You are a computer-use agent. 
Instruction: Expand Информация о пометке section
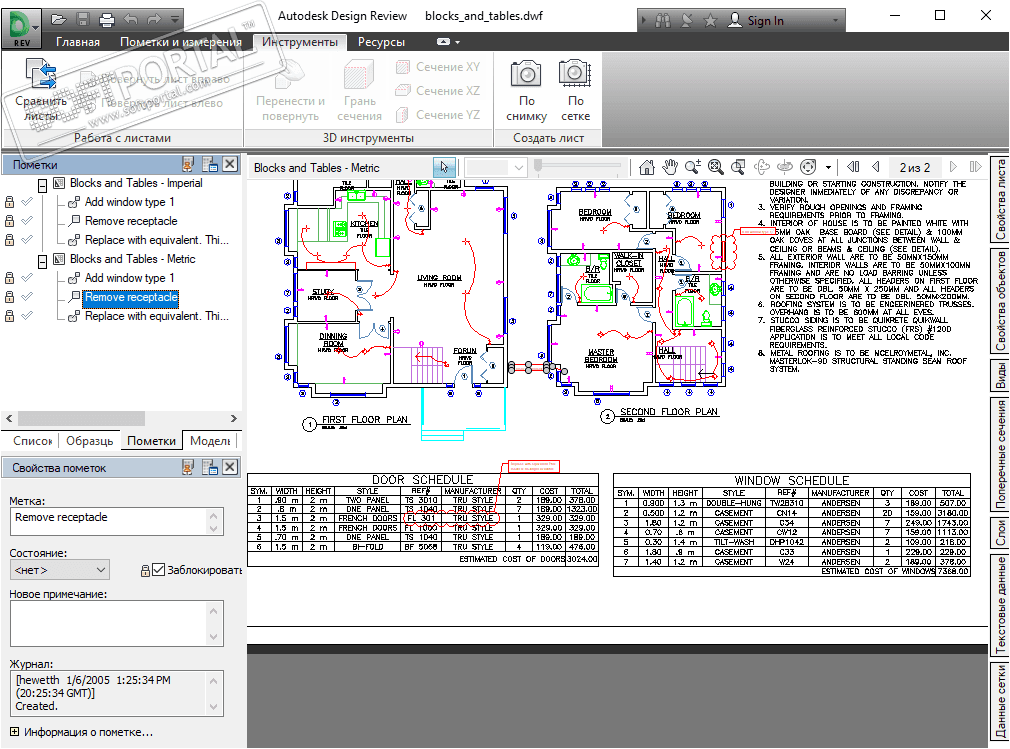point(15,732)
